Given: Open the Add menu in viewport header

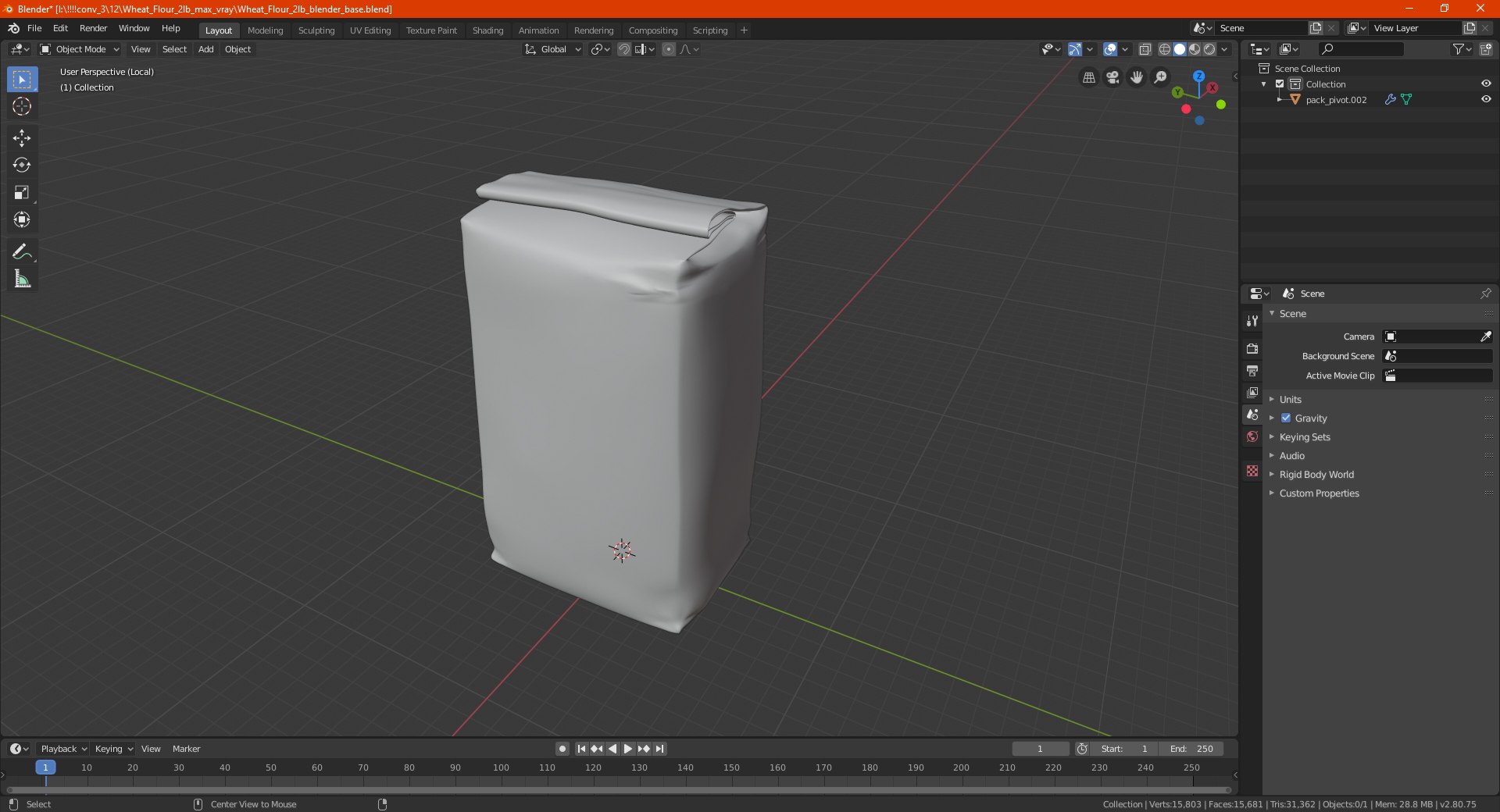Looking at the screenshot, I should [206, 49].
